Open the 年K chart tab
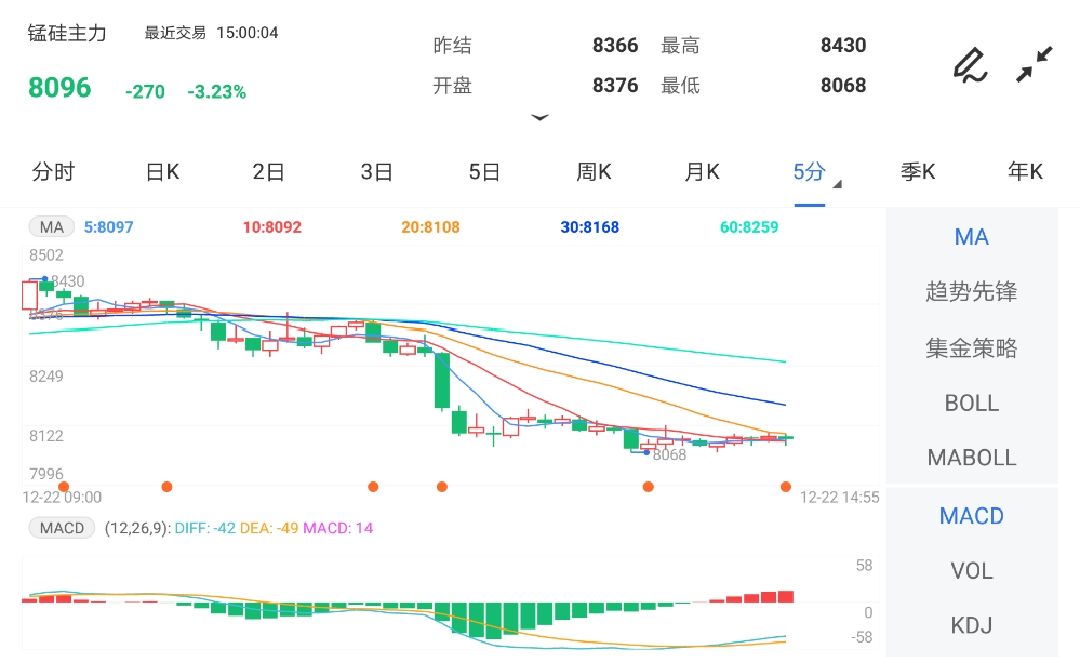1080x657 pixels. [x=1025, y=171]
